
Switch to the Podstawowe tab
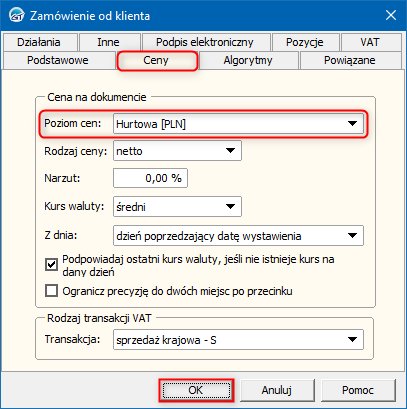pos(58,60)
